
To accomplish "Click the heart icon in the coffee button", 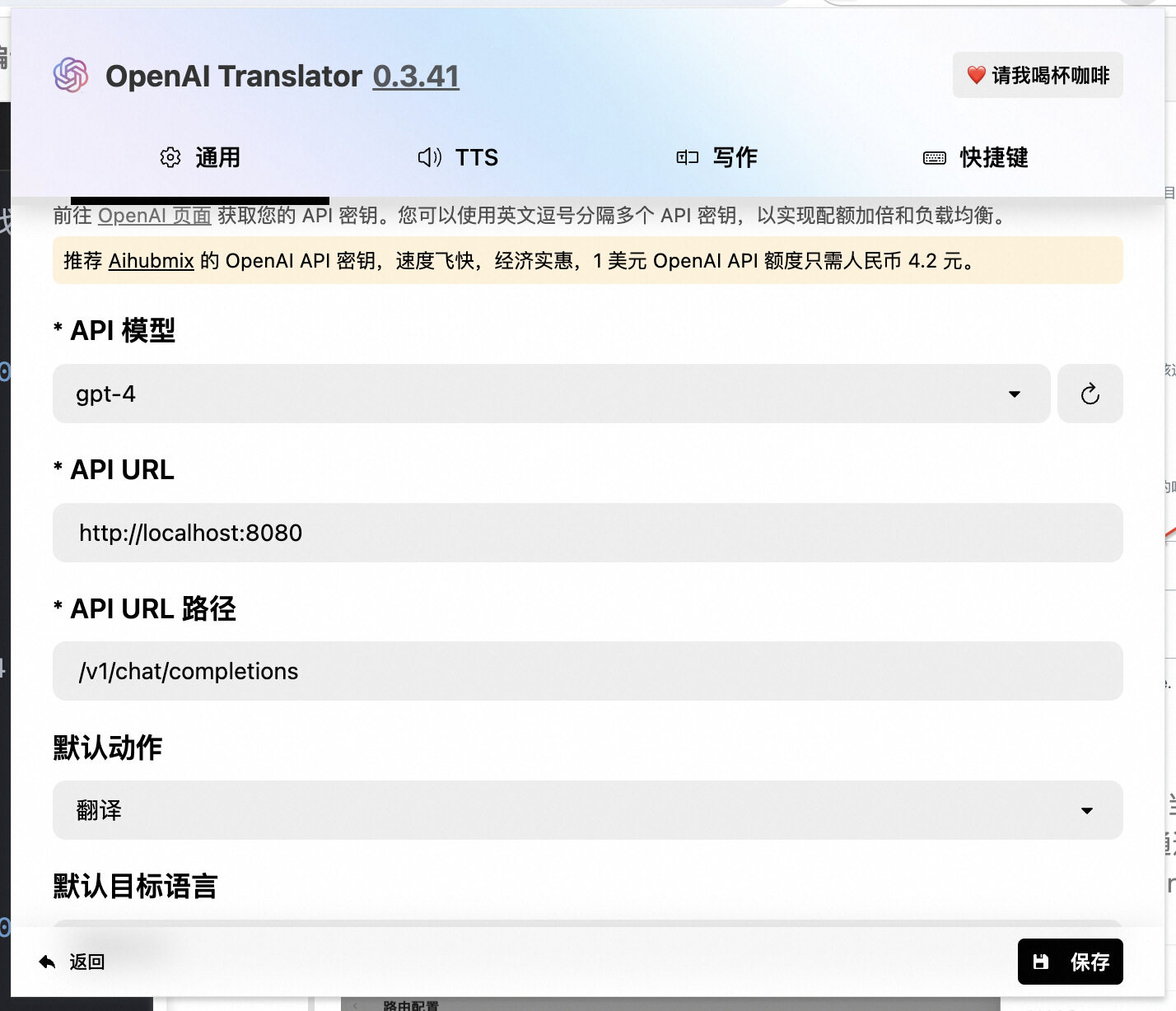I will tap(975, 74).
